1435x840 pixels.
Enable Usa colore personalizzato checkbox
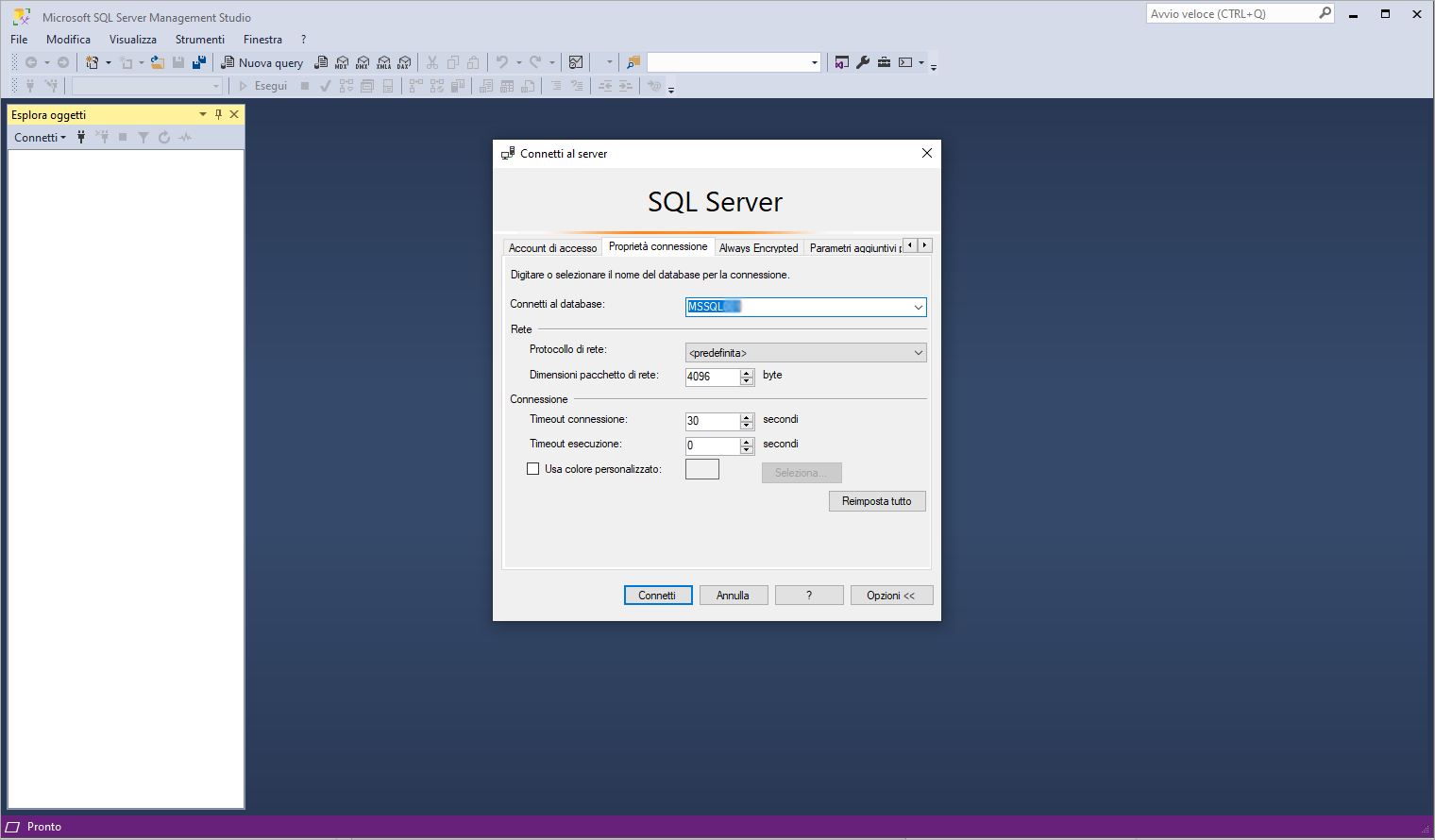click(532, 468)
